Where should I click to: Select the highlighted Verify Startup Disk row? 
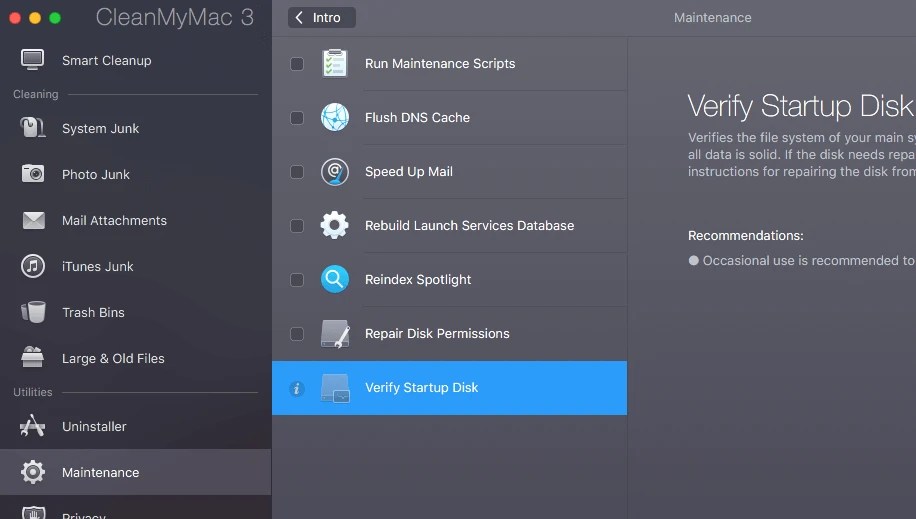pyautogui.click(x=449, y=388)
